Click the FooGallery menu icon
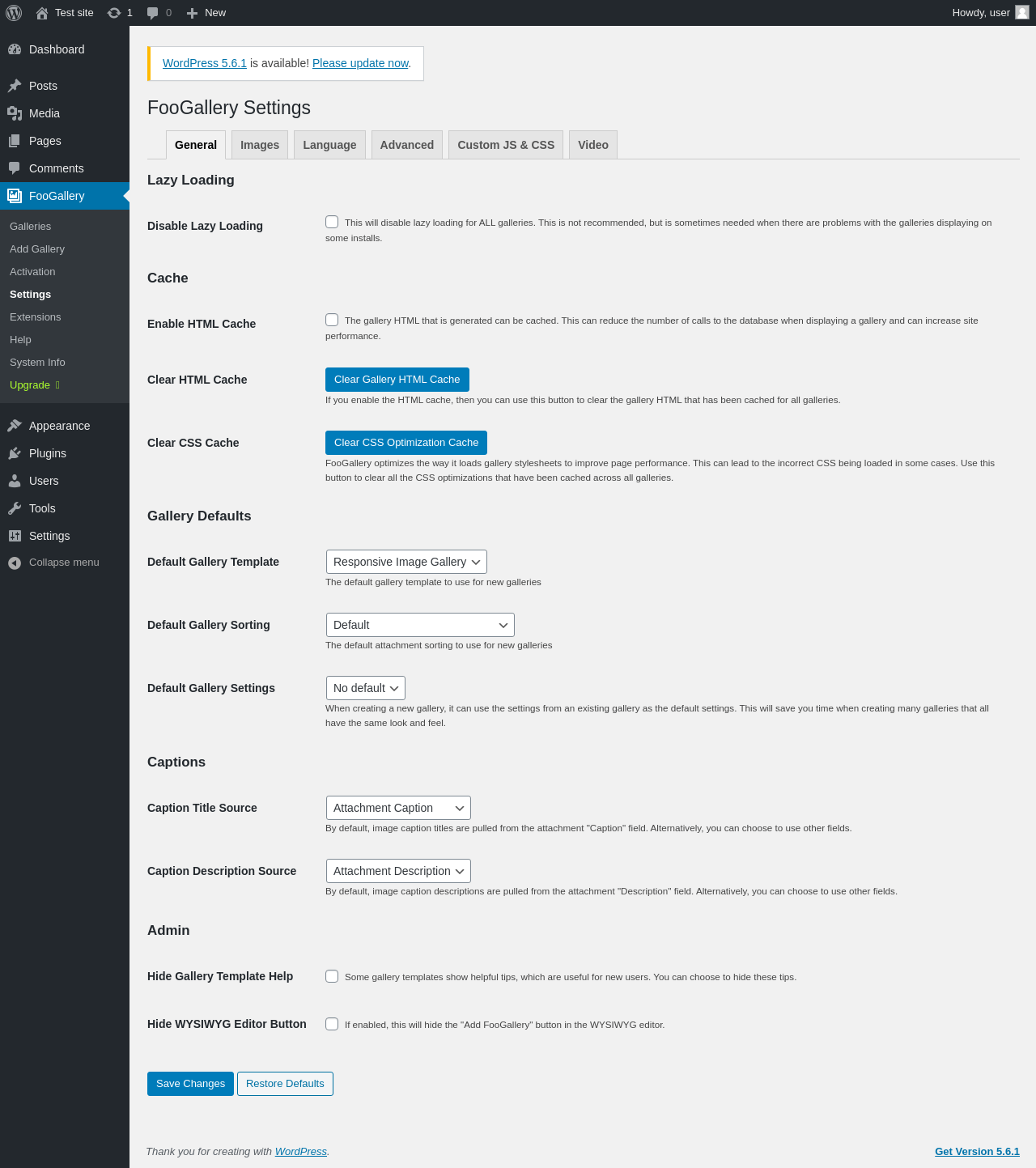The width and height of the screenshot is (1036, 1168). point(15,196)
